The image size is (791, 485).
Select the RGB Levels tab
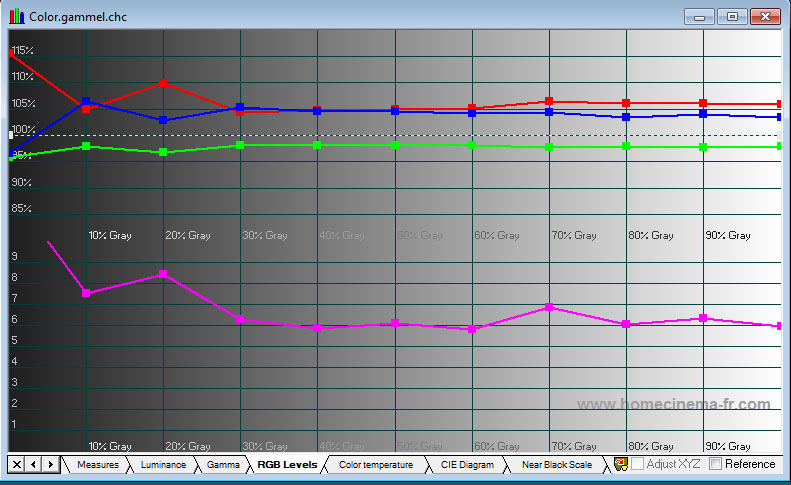[287, 465]
